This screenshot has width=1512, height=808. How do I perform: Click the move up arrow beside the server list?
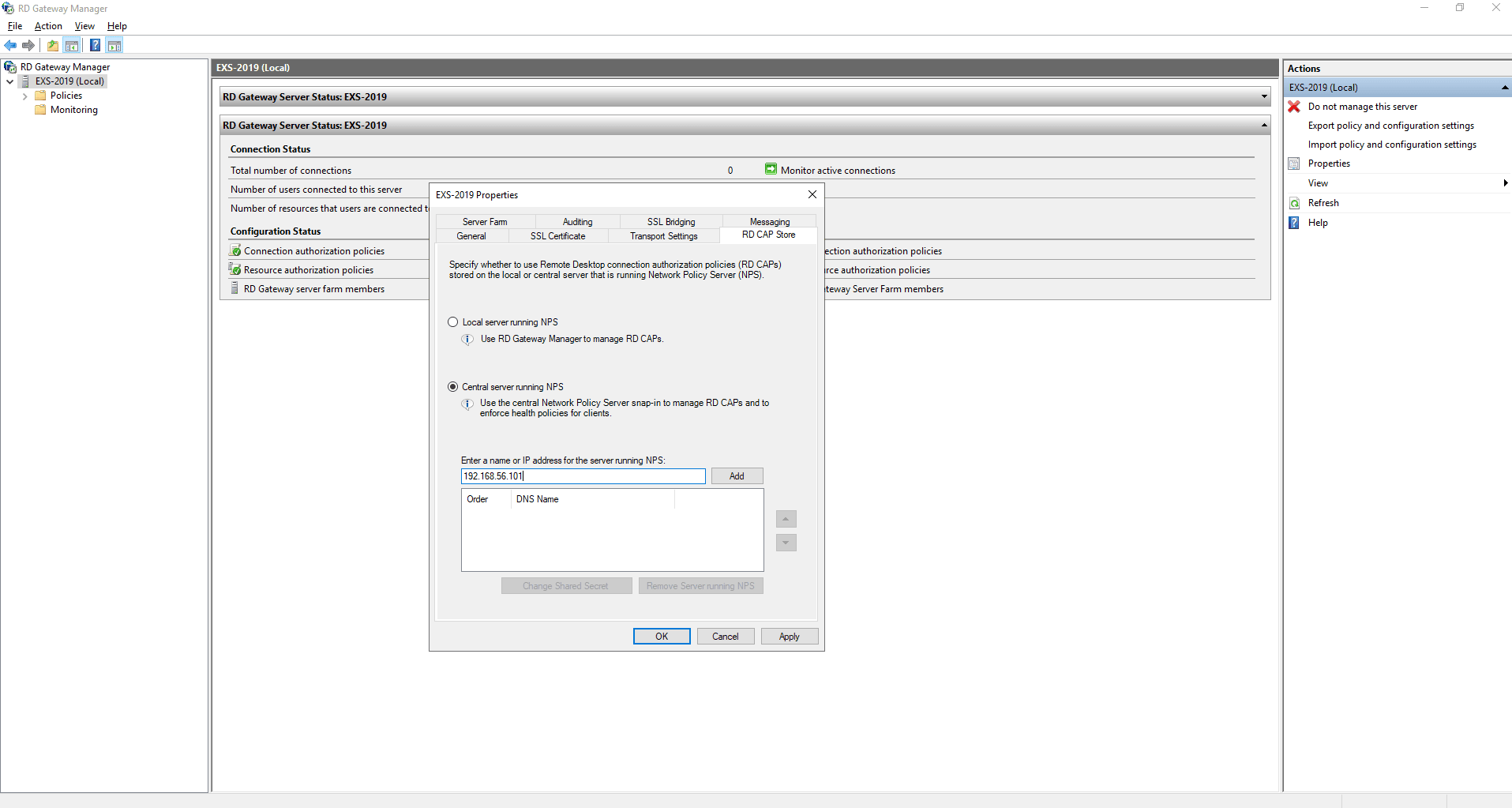[786, 519]
